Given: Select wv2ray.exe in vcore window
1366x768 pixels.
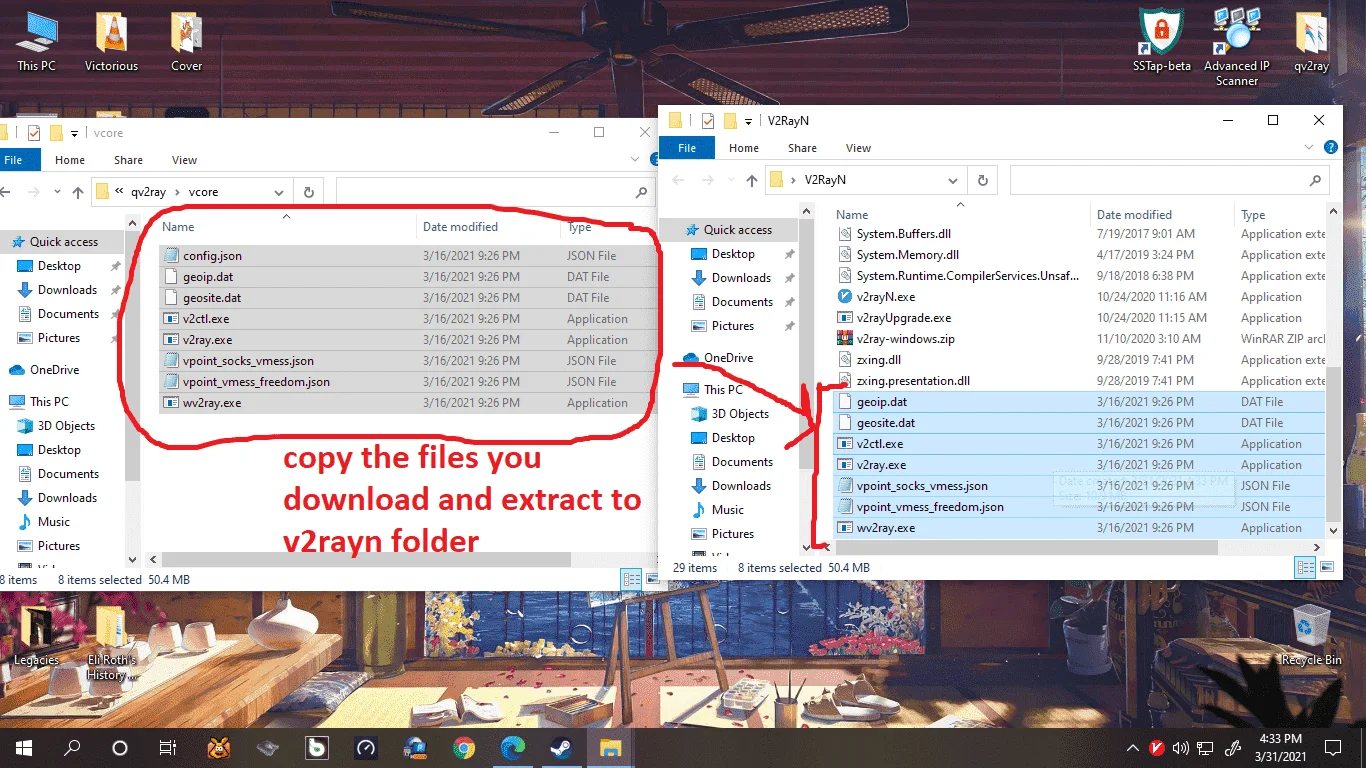Looking at the screenshot, I should (408, 403).
